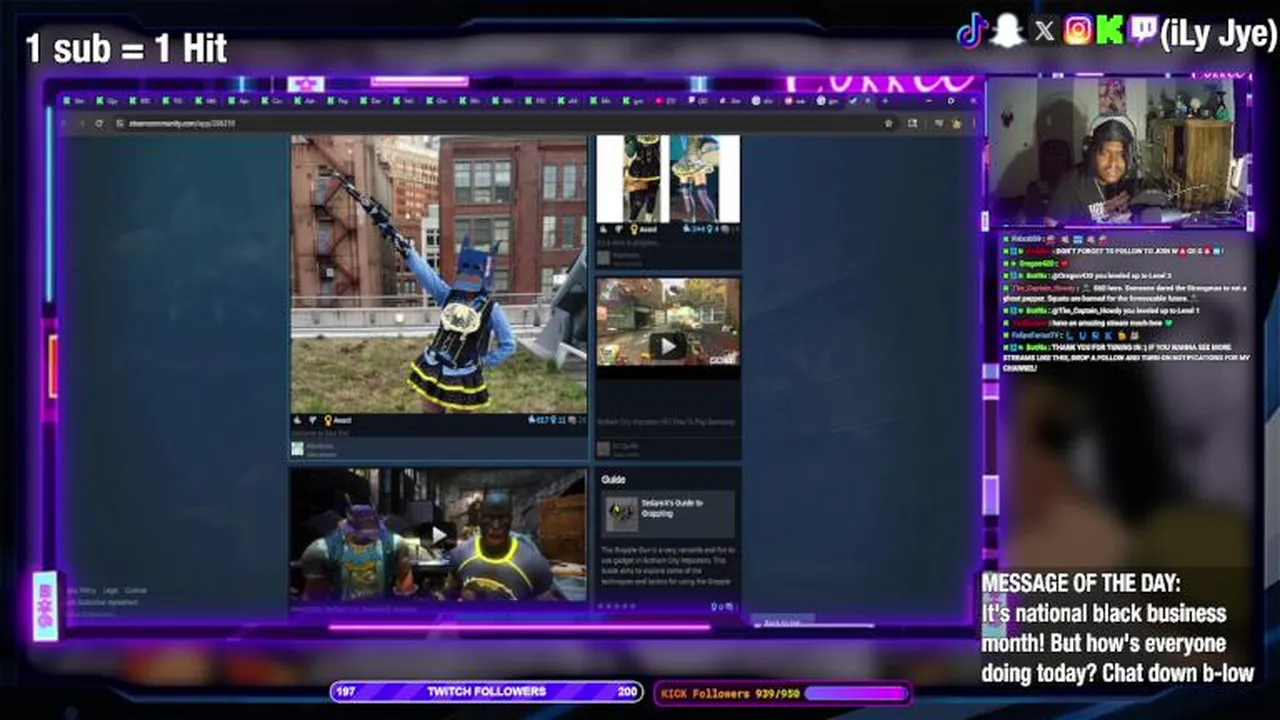Click the Twitch icon in the overlay

point(1142,32)
